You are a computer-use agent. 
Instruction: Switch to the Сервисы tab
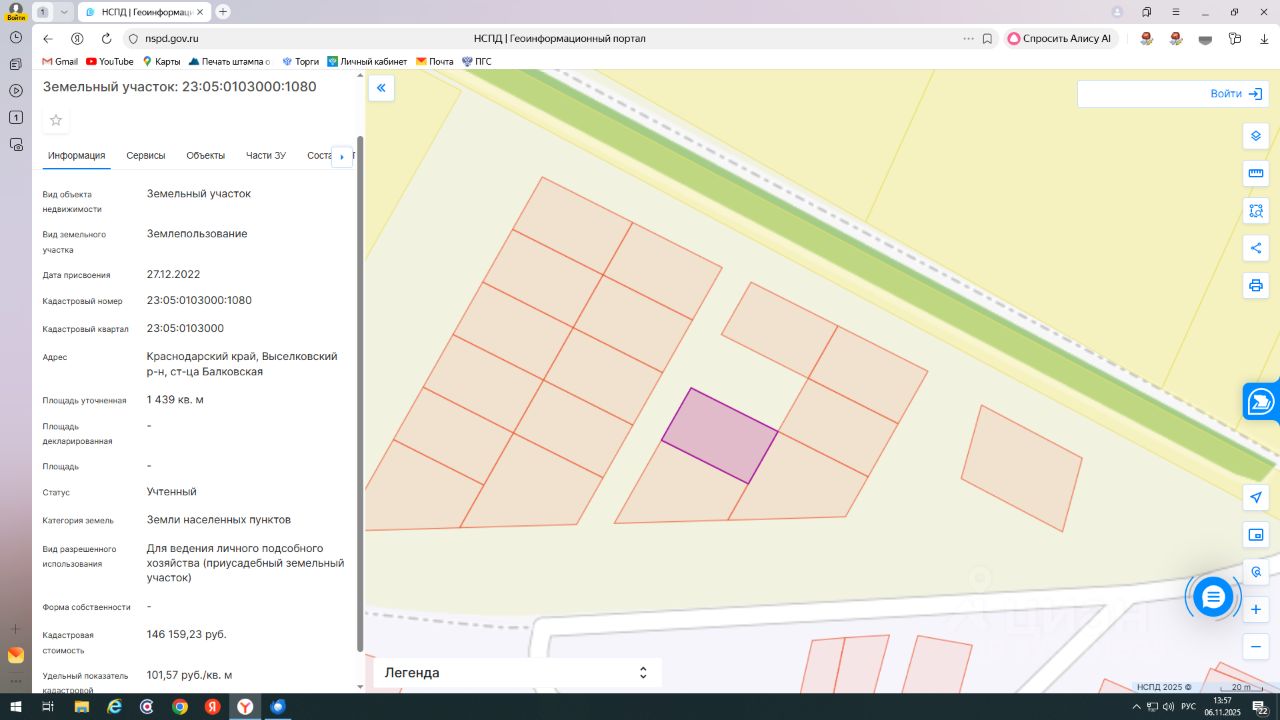tap(146, 156)
